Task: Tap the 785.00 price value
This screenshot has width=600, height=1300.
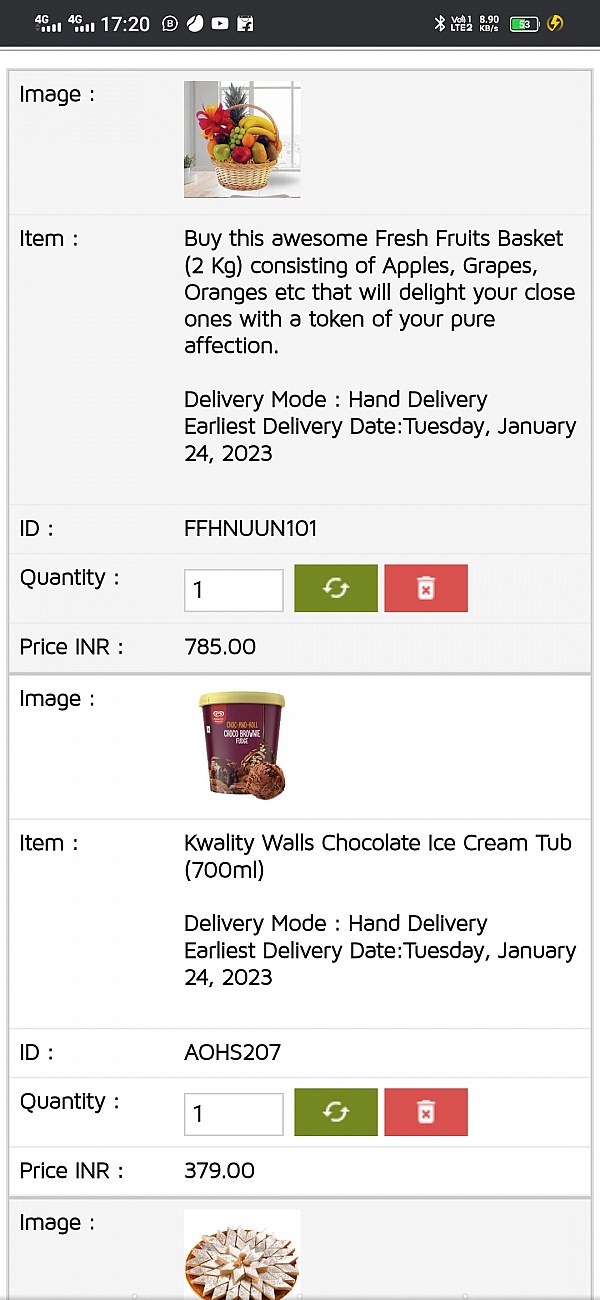Action: tap(220, 647)
